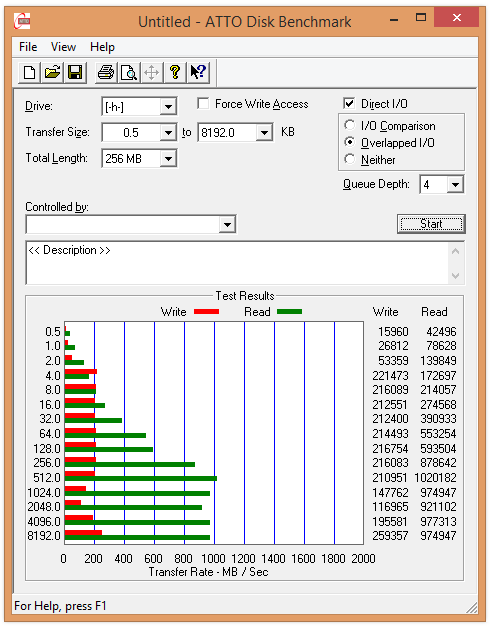Click the red Write legend swatch
Viewport: 490px width, 628px height.
[x=206, y=312]
